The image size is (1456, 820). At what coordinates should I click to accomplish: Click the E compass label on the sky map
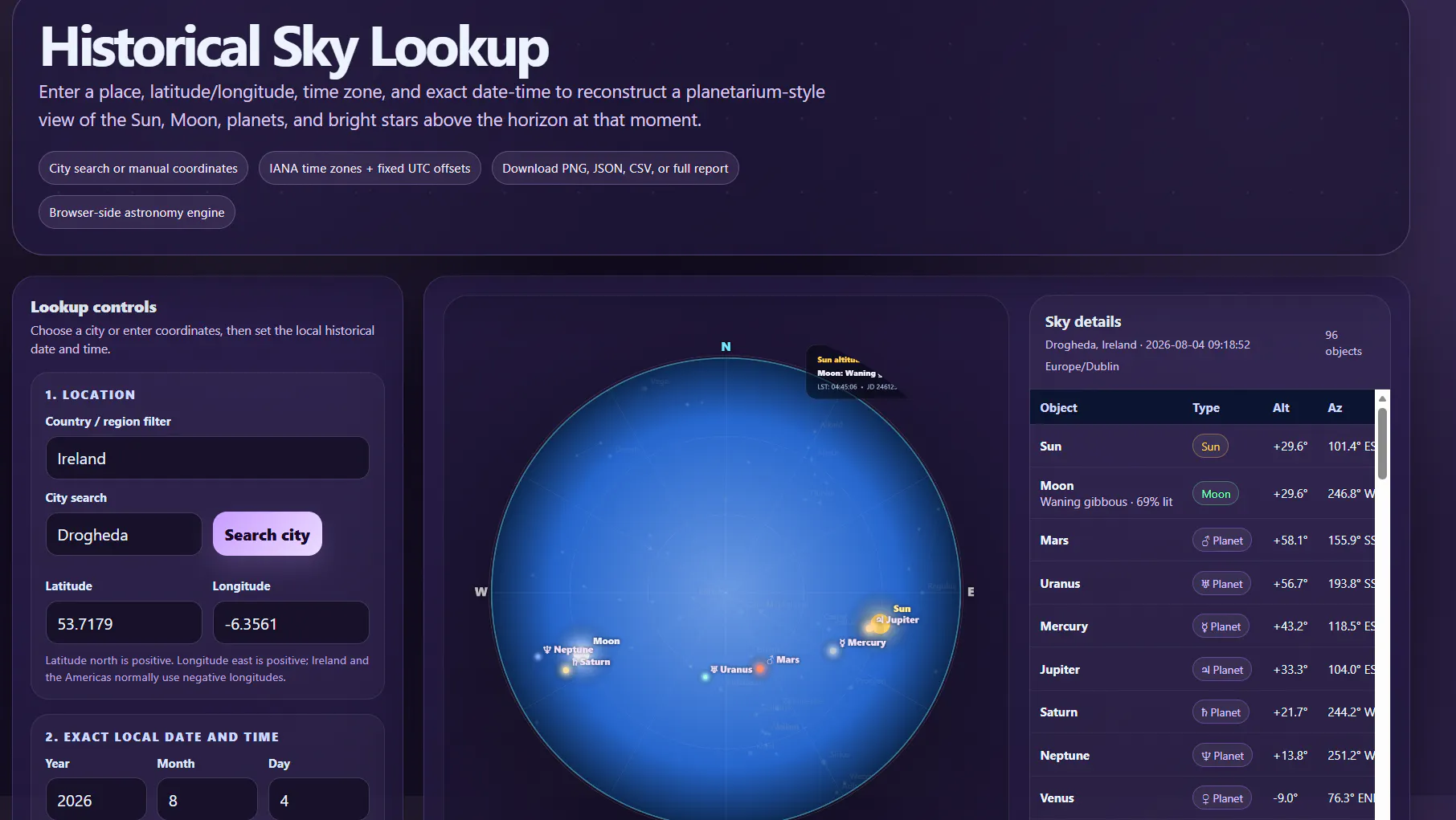(971, 592)
